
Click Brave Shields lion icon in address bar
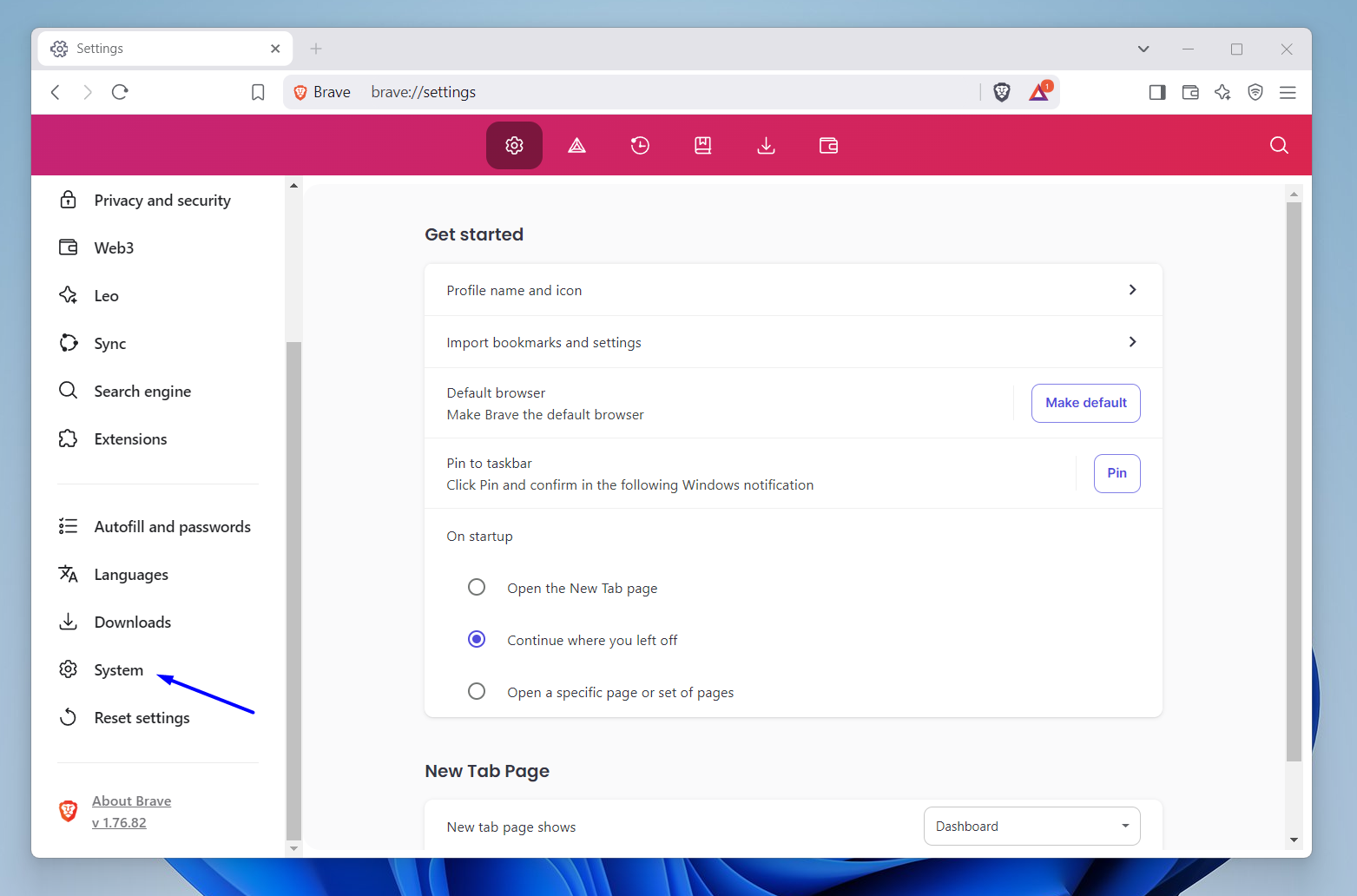(x=1002, y=92)
